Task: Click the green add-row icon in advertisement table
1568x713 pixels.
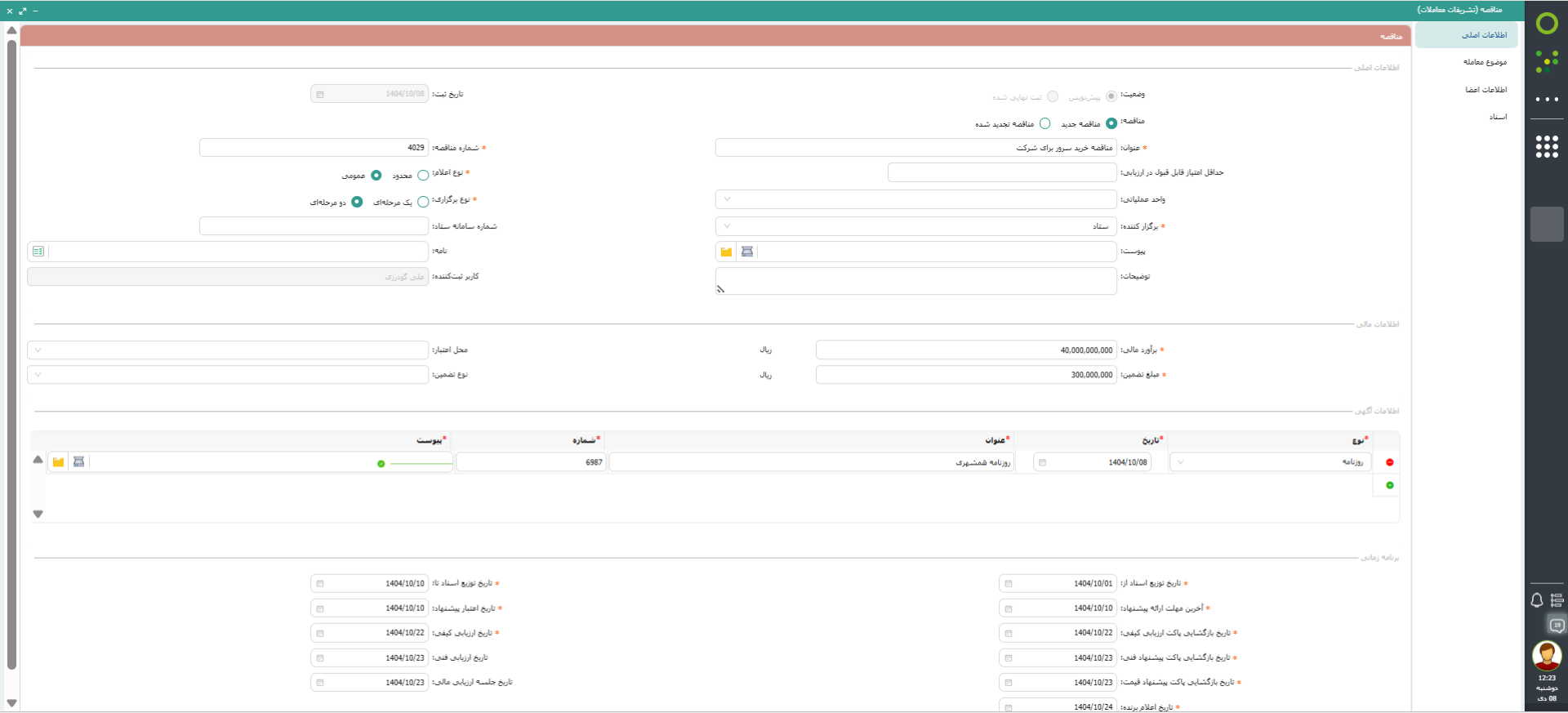Action: pyautogui.click(x=1389, y=485)
